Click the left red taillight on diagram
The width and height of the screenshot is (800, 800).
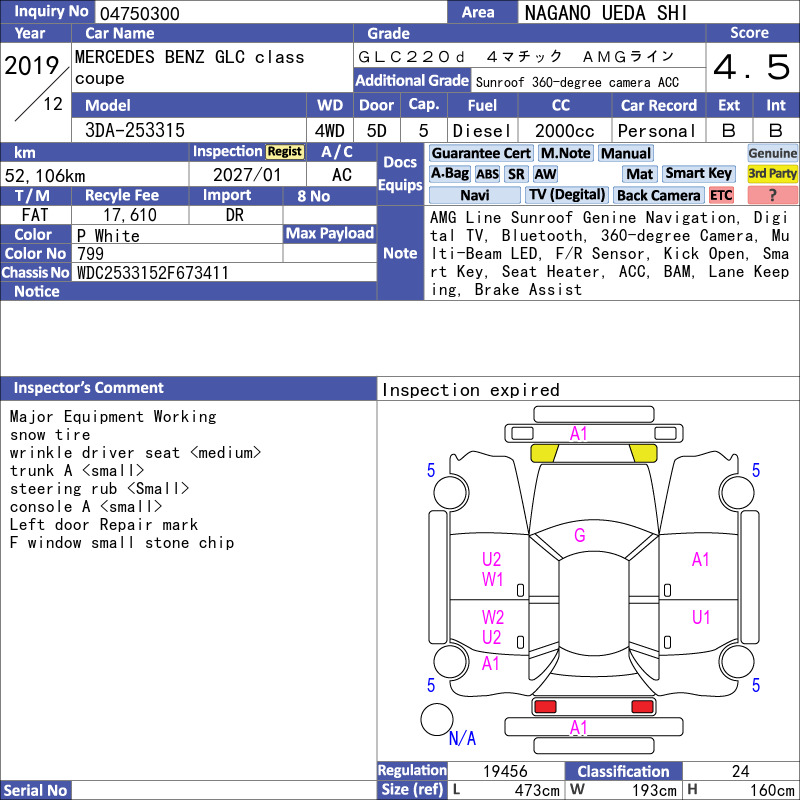click(545, 707)
